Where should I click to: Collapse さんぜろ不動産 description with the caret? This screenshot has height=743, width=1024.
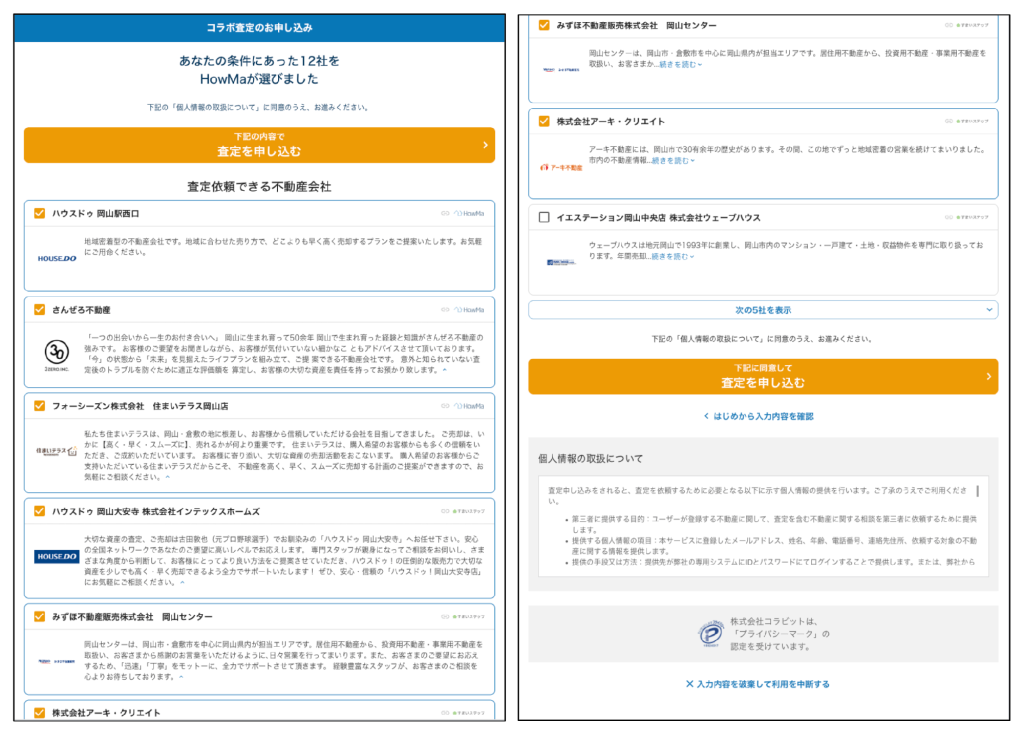pos(446,368)
